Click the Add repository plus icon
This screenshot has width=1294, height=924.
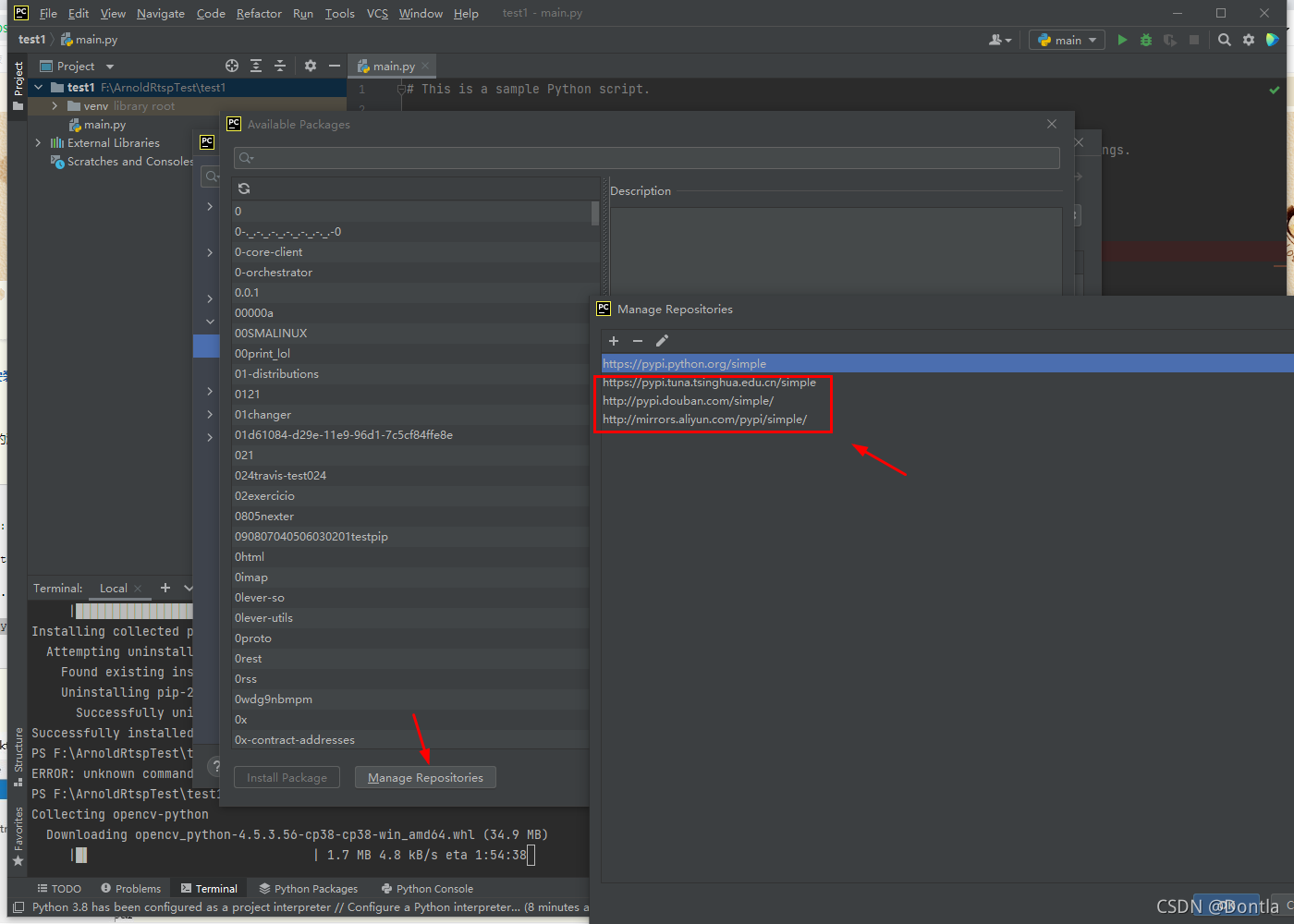(614, 341)
